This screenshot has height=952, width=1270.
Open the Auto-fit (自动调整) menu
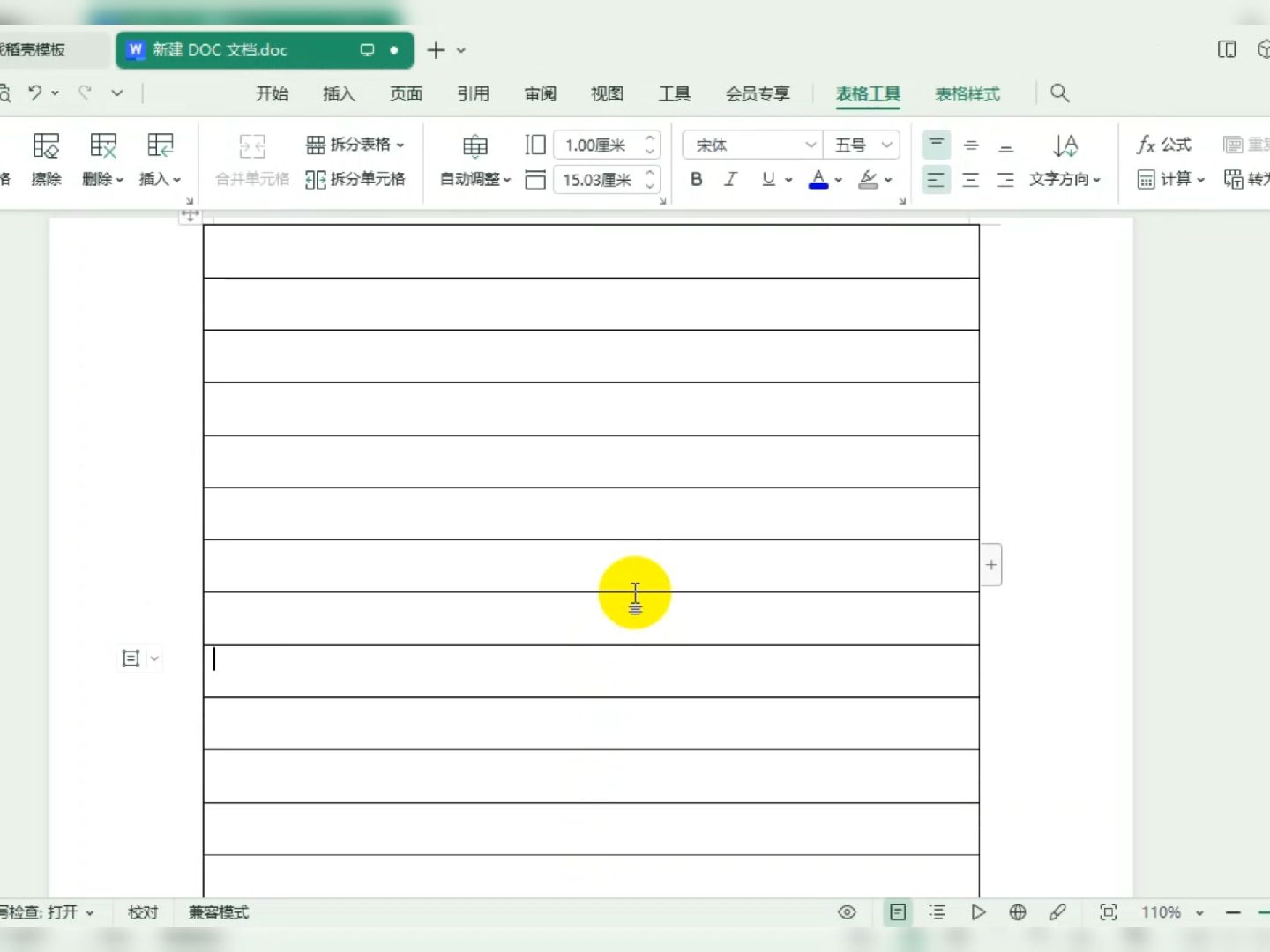point(475,160)
